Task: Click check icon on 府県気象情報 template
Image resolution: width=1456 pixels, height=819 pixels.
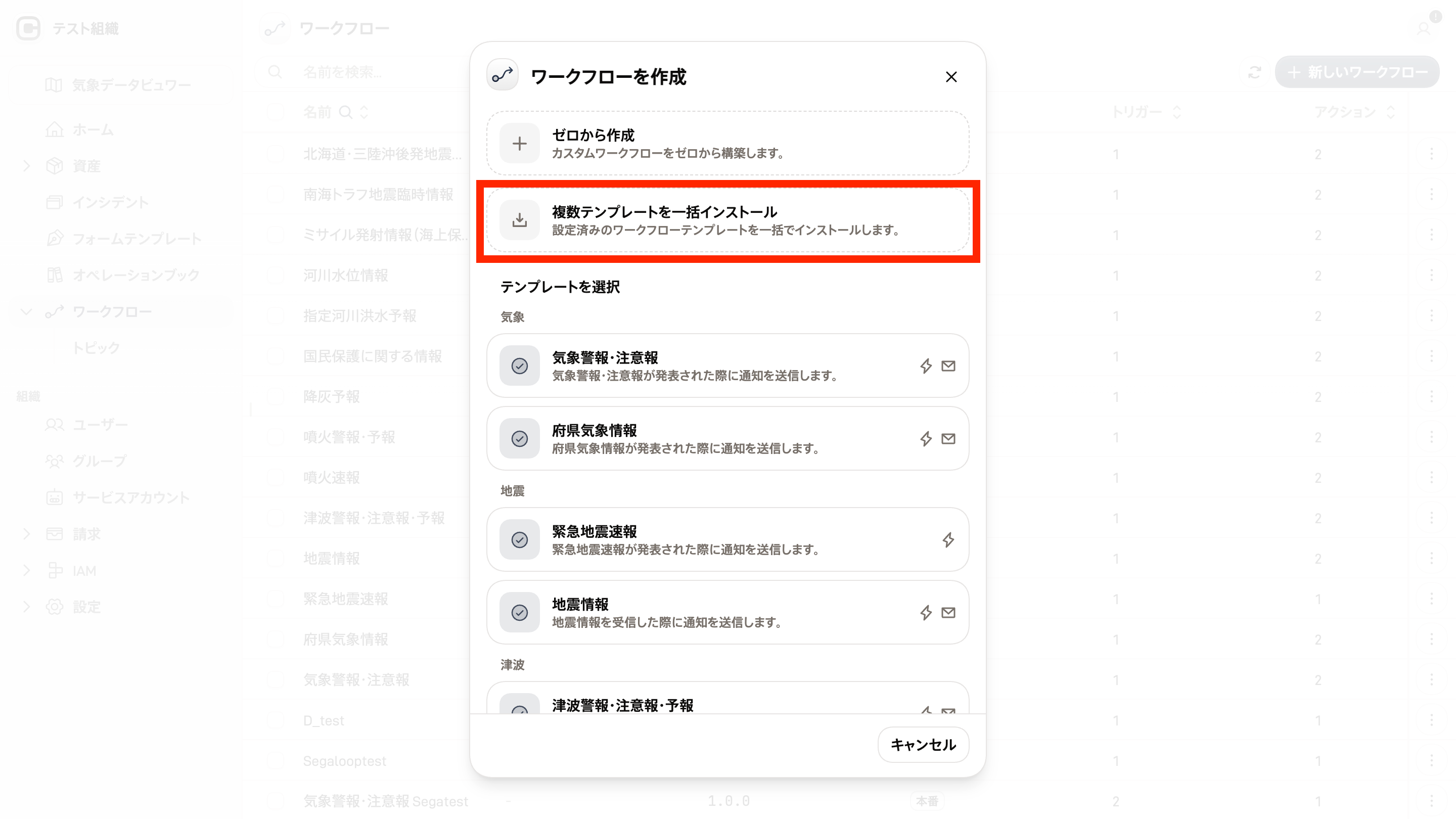Action: coord(519,439)
